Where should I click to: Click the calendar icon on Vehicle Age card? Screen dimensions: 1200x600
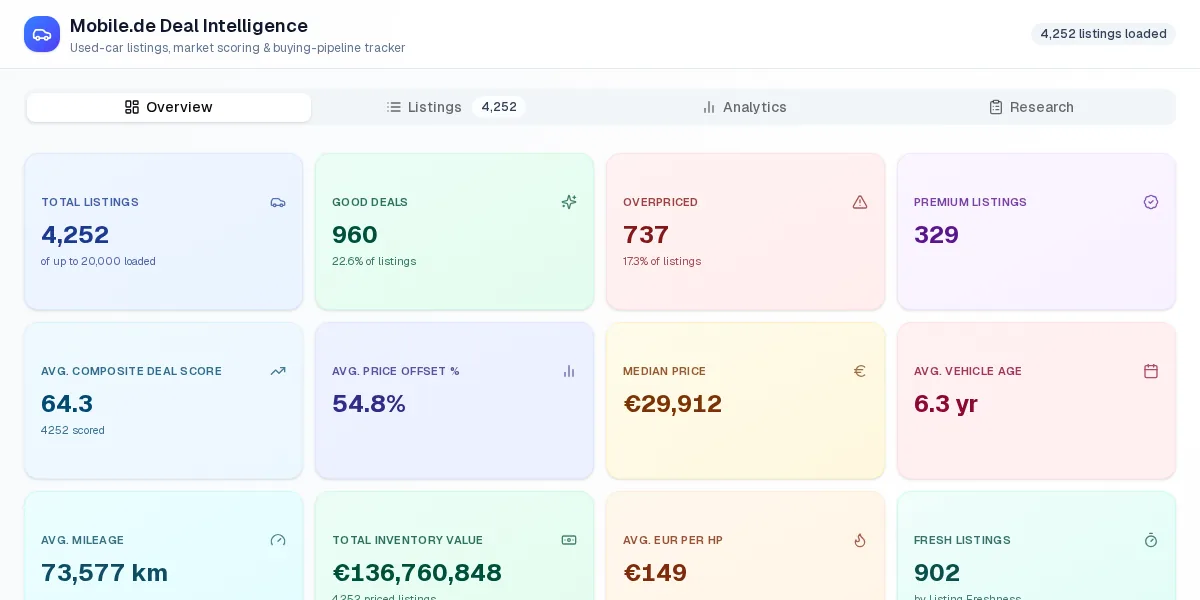pos(1151,371)
